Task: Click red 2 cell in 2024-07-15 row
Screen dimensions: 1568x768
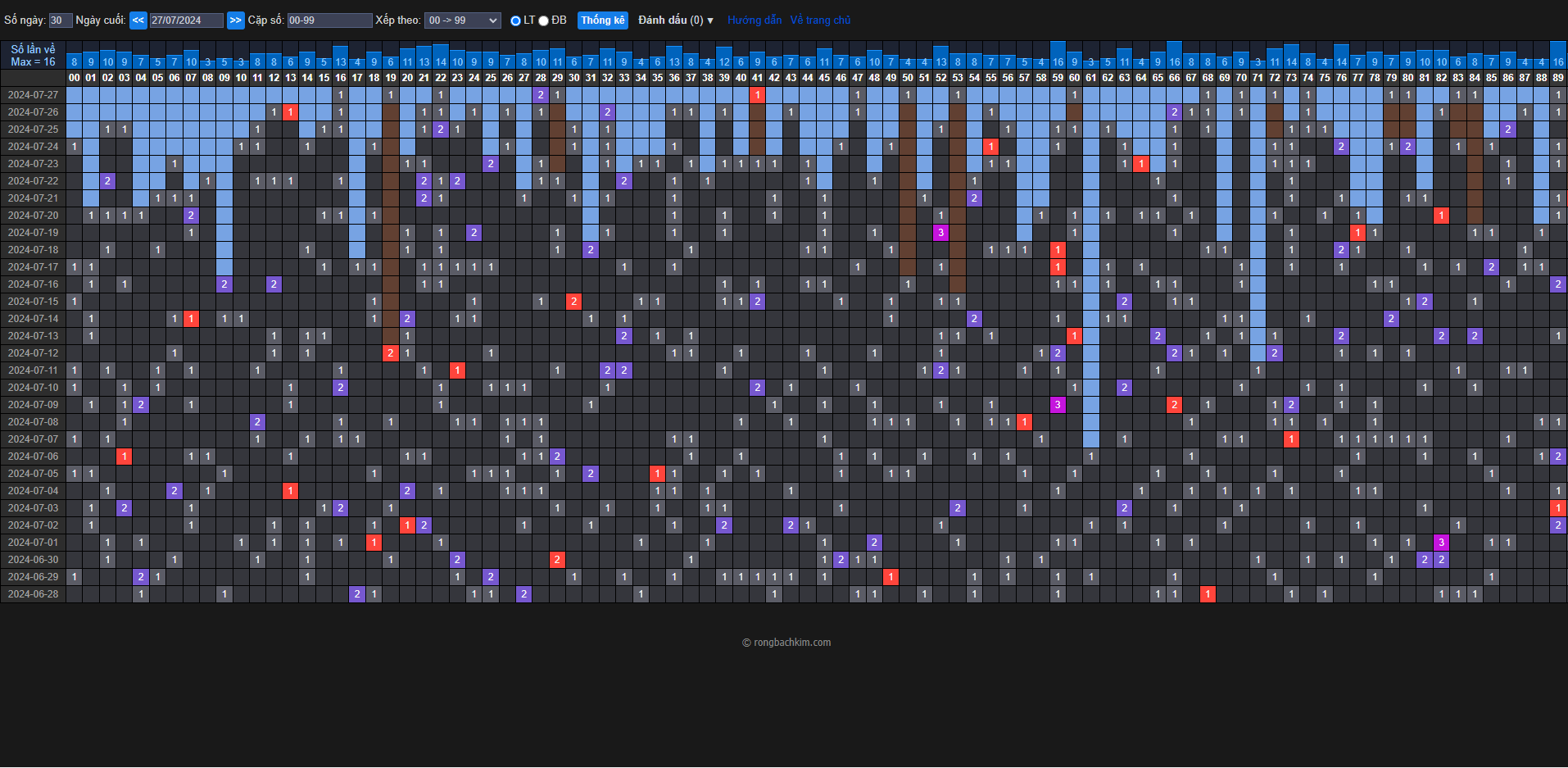Action: tap(574, 302)
